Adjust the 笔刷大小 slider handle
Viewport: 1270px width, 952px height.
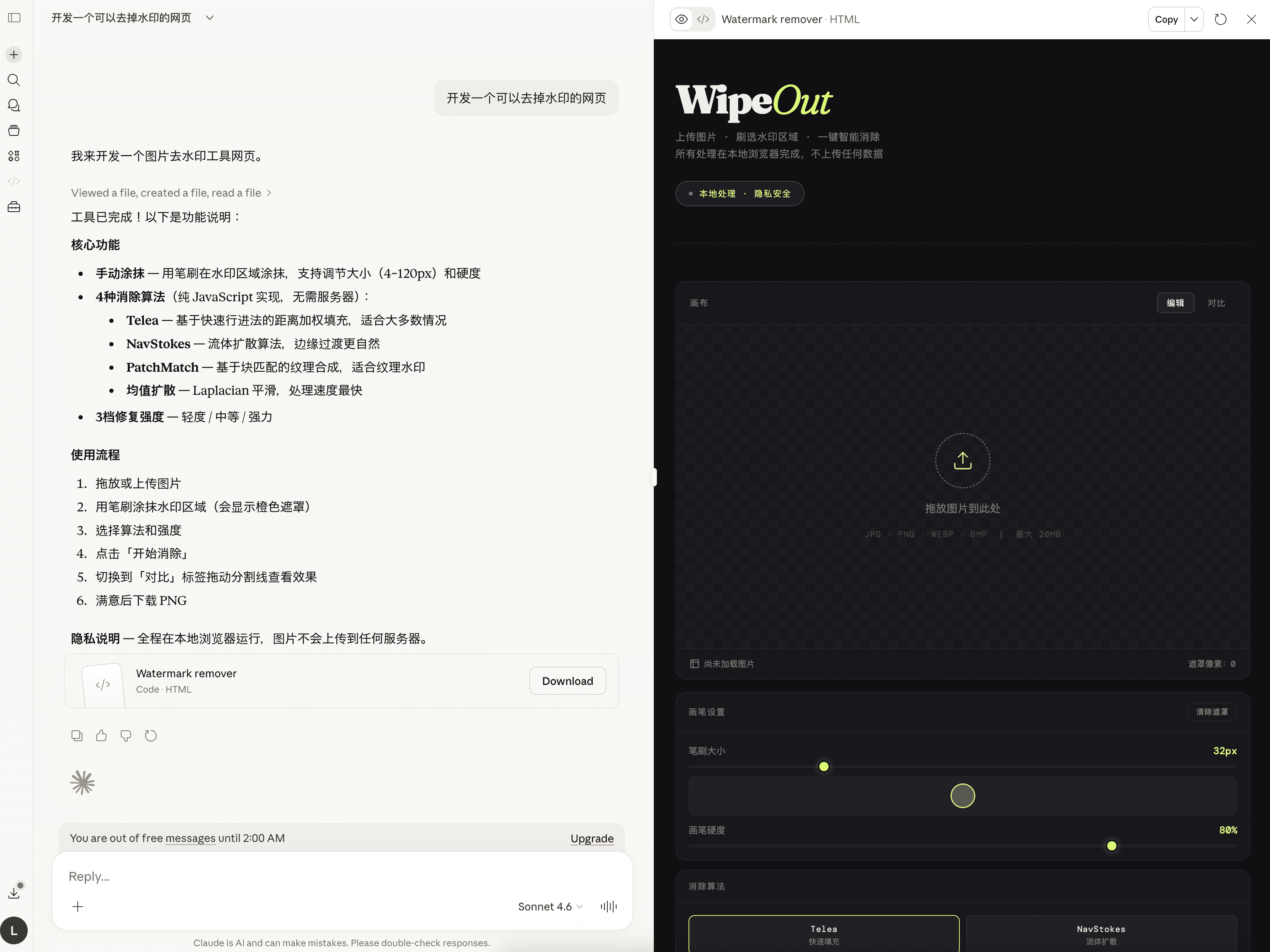pos(823,767)
